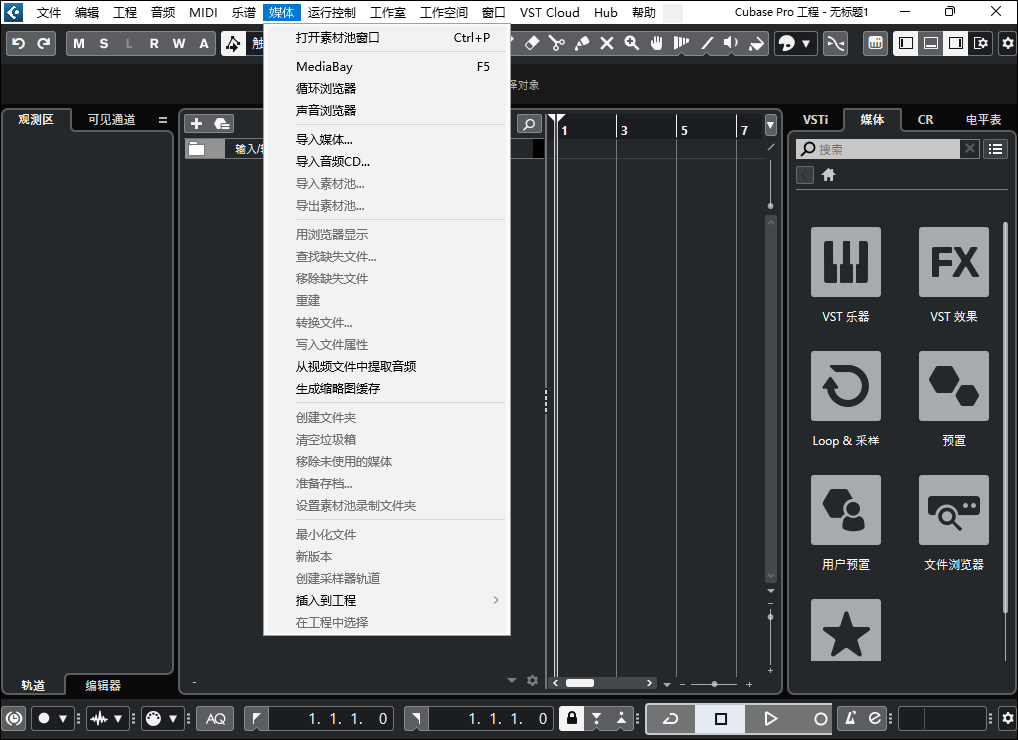Open the Loop & 采样 tile

click(x=845, y=386)
